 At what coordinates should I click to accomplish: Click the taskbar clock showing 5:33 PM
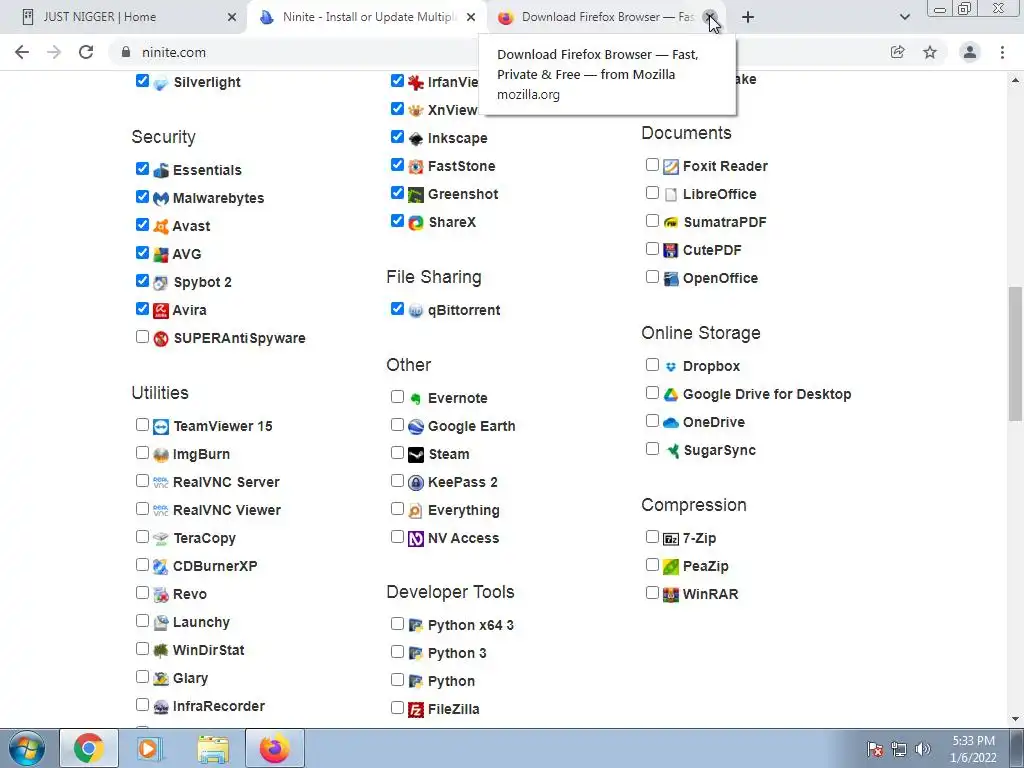click(x=973, y=749)
